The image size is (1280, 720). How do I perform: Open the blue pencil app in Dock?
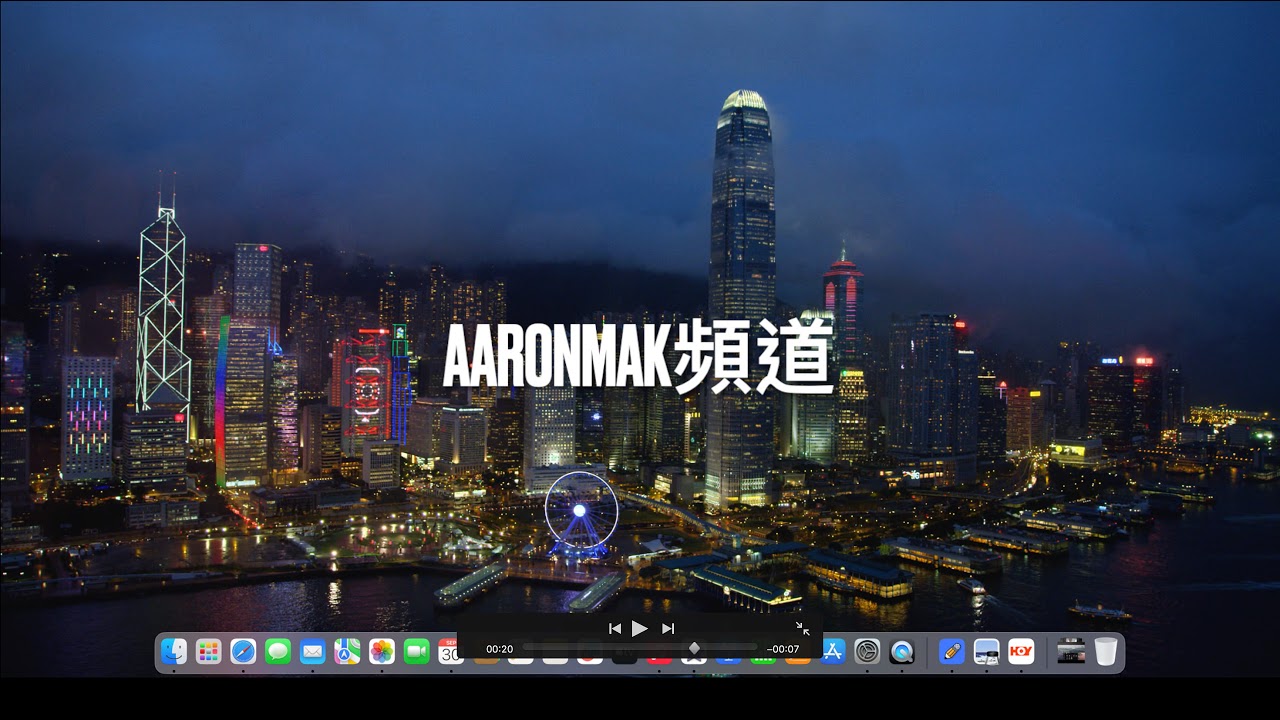pyautogui.click(x=952, y=652)
